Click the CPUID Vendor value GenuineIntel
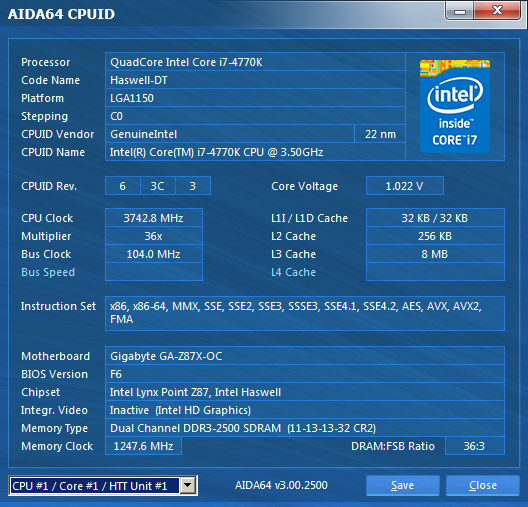 pyautogui.click(x=230, y=134)
